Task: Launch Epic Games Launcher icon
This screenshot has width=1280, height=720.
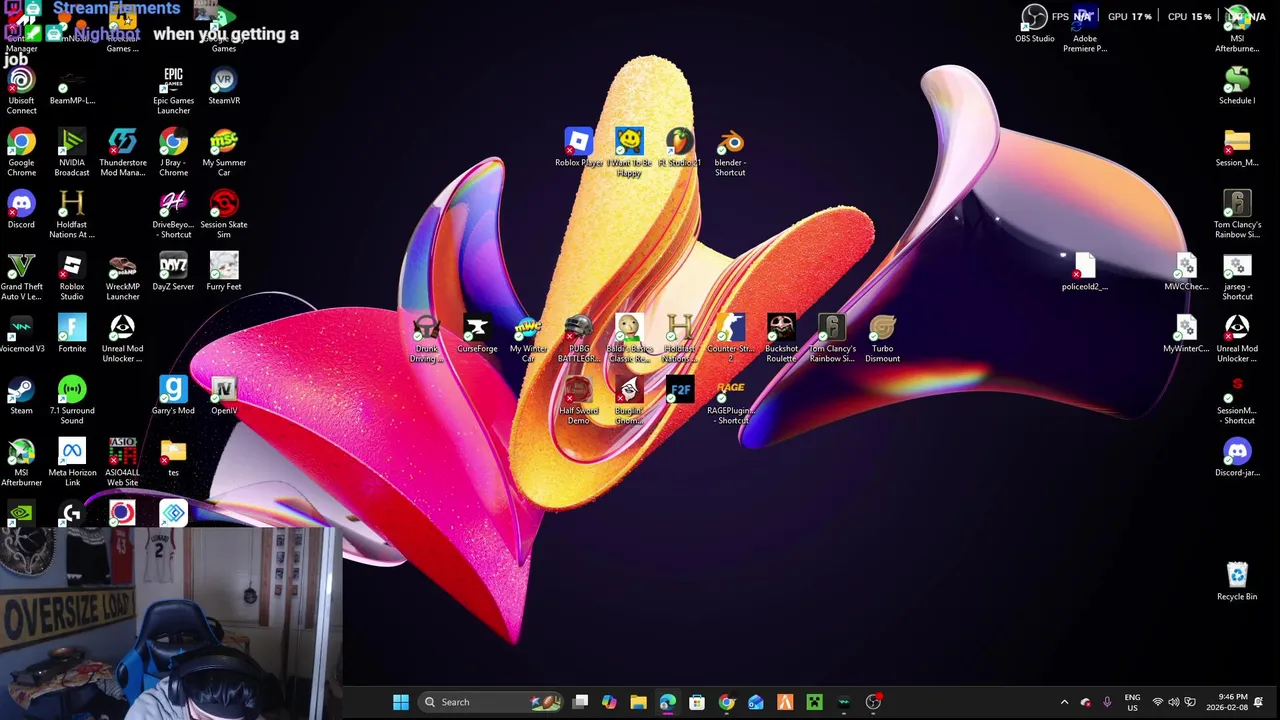Action: (x=173, y=90)
